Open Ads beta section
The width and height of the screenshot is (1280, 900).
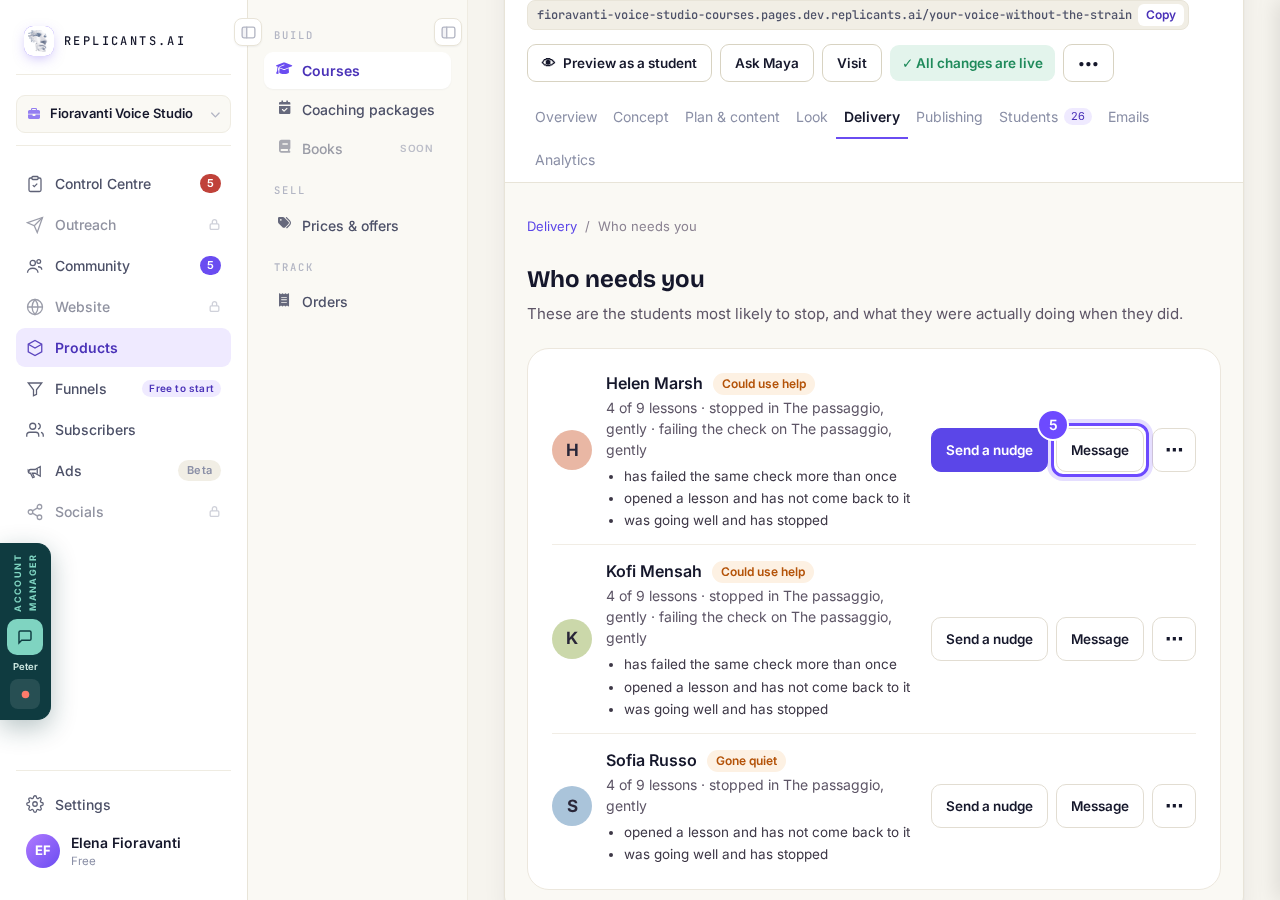click(x=123, y=471)
